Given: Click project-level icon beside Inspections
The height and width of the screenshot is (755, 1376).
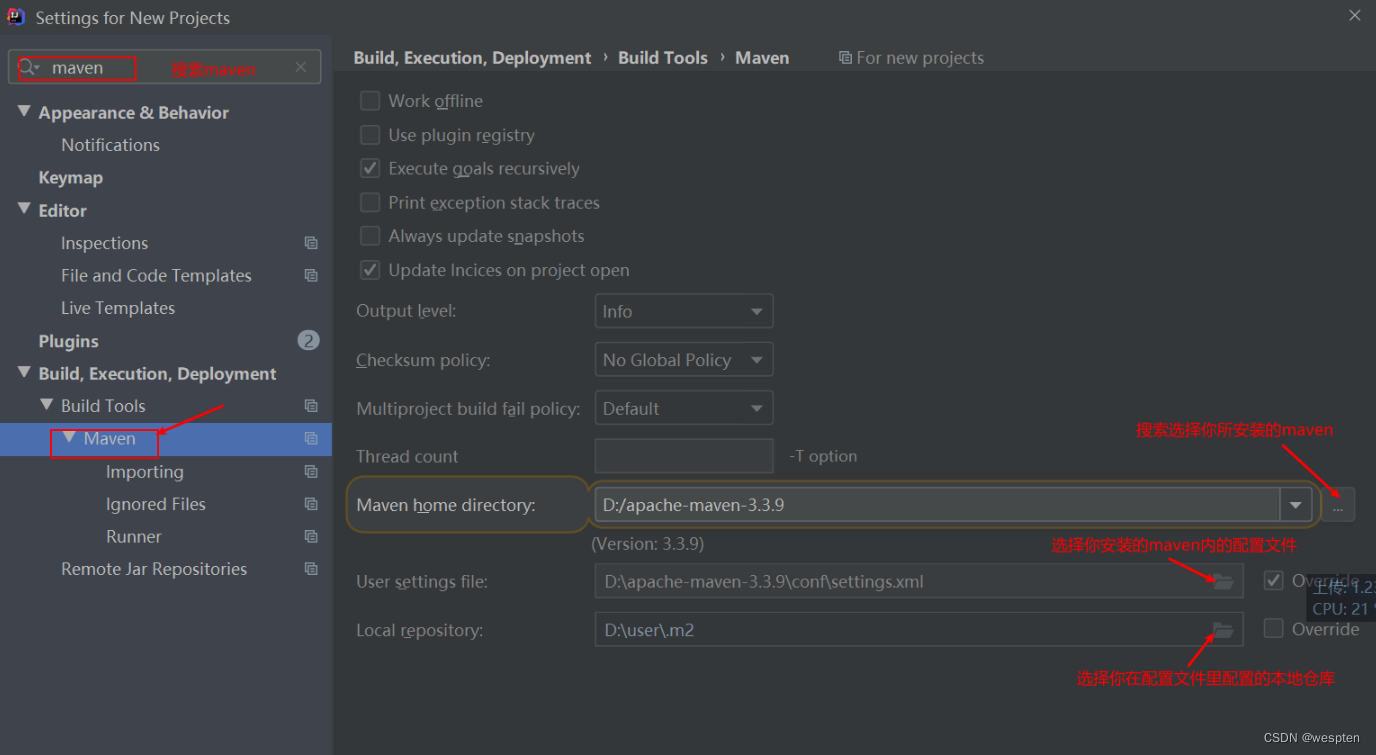Looking at the screenshot, I should tap(311, 243).
